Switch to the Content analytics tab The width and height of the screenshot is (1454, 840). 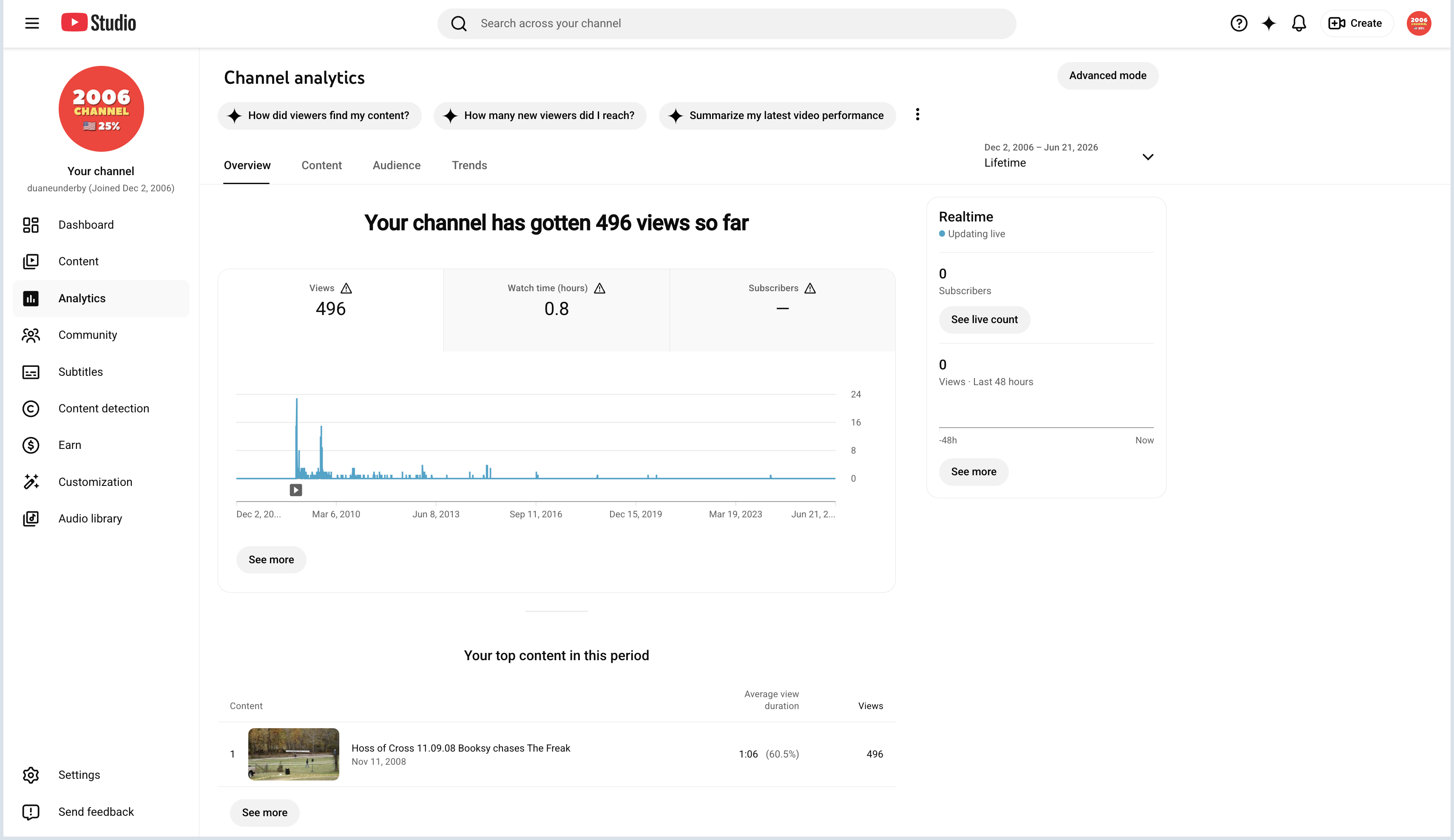[321, 165]
